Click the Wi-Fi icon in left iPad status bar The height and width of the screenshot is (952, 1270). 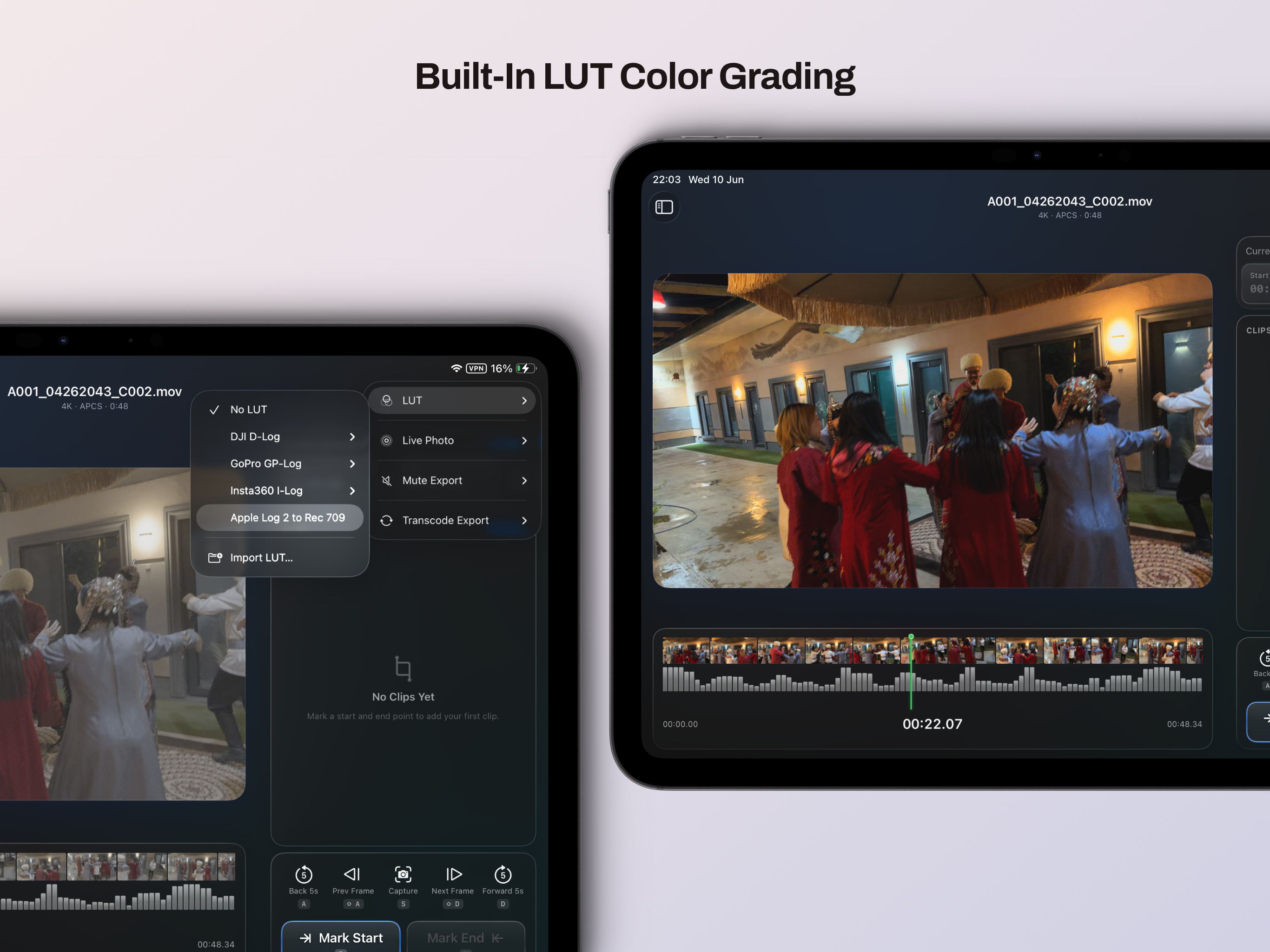[456, 368]
